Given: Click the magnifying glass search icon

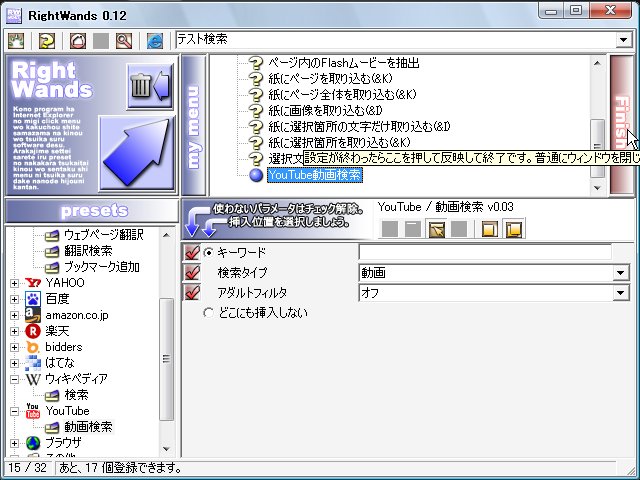Looking at the screenshot, I should tap(124, 41).
